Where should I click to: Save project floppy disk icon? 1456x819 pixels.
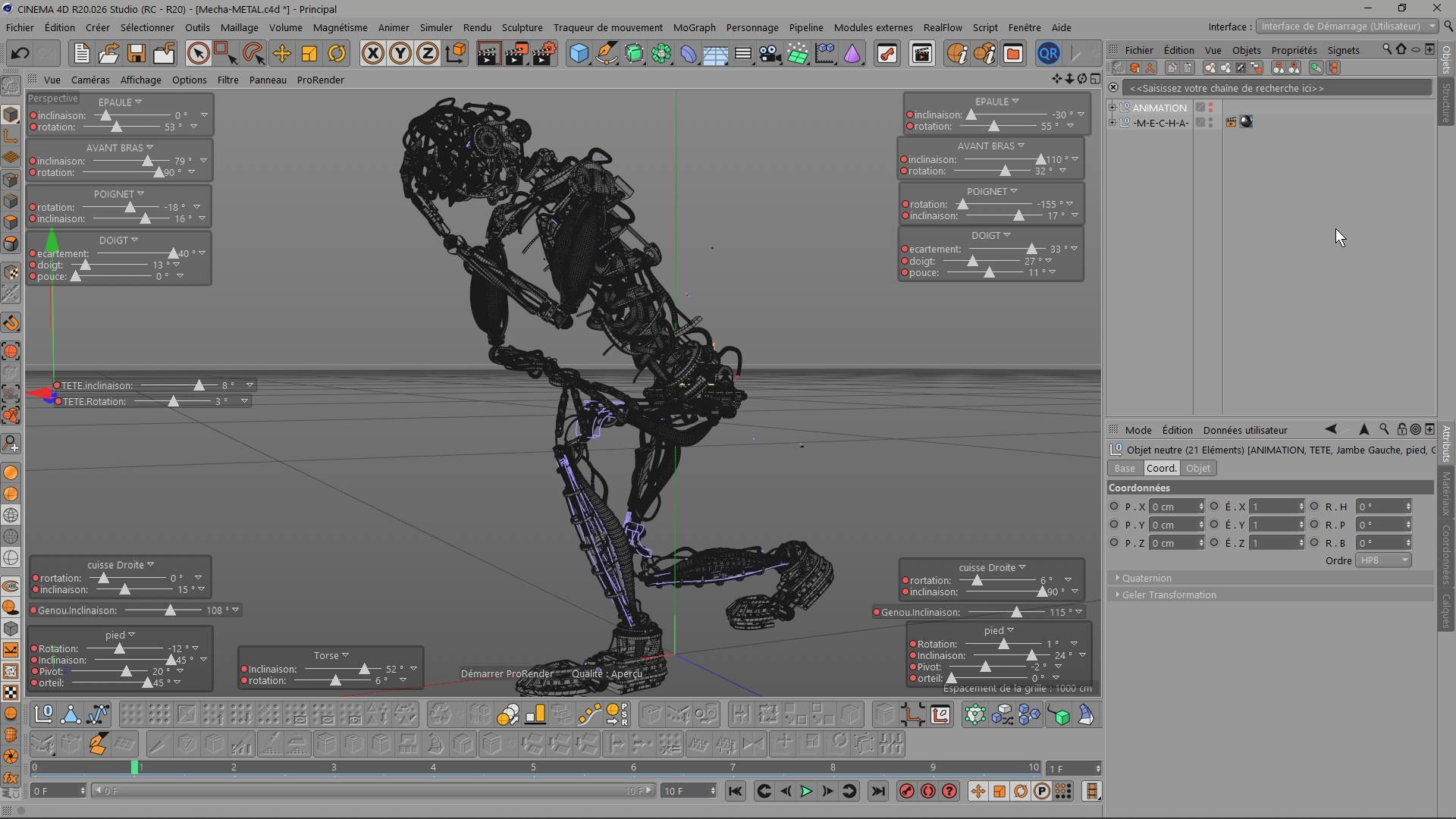click(136, 54)
